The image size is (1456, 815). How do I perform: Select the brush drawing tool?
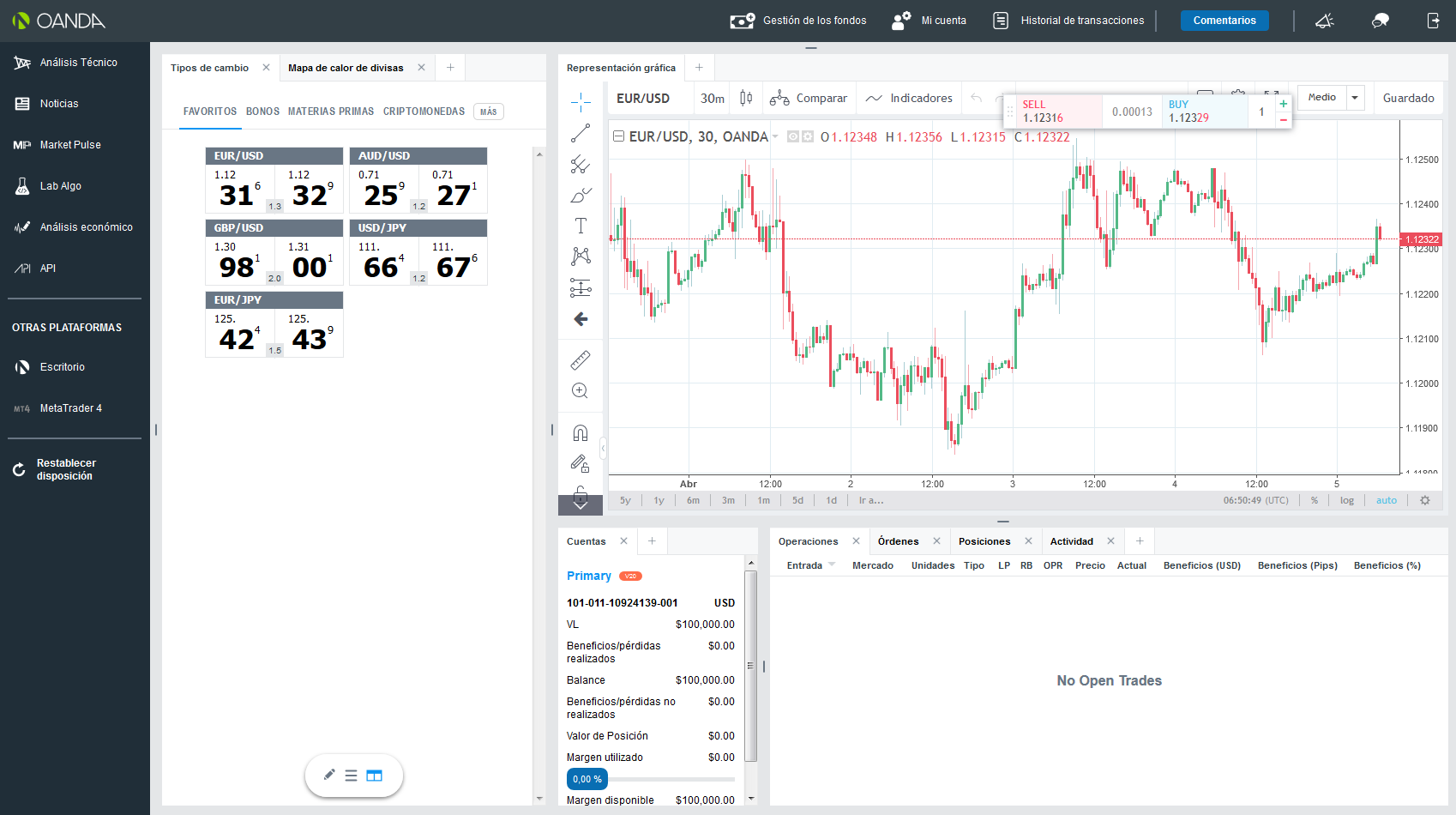click(x=581, y=196)
